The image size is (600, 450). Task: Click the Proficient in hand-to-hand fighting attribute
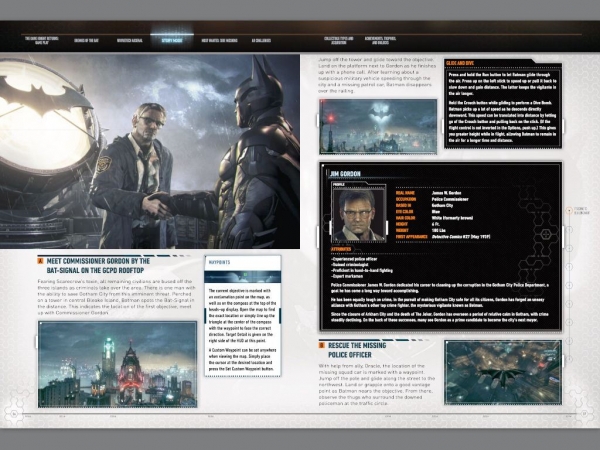362,270
